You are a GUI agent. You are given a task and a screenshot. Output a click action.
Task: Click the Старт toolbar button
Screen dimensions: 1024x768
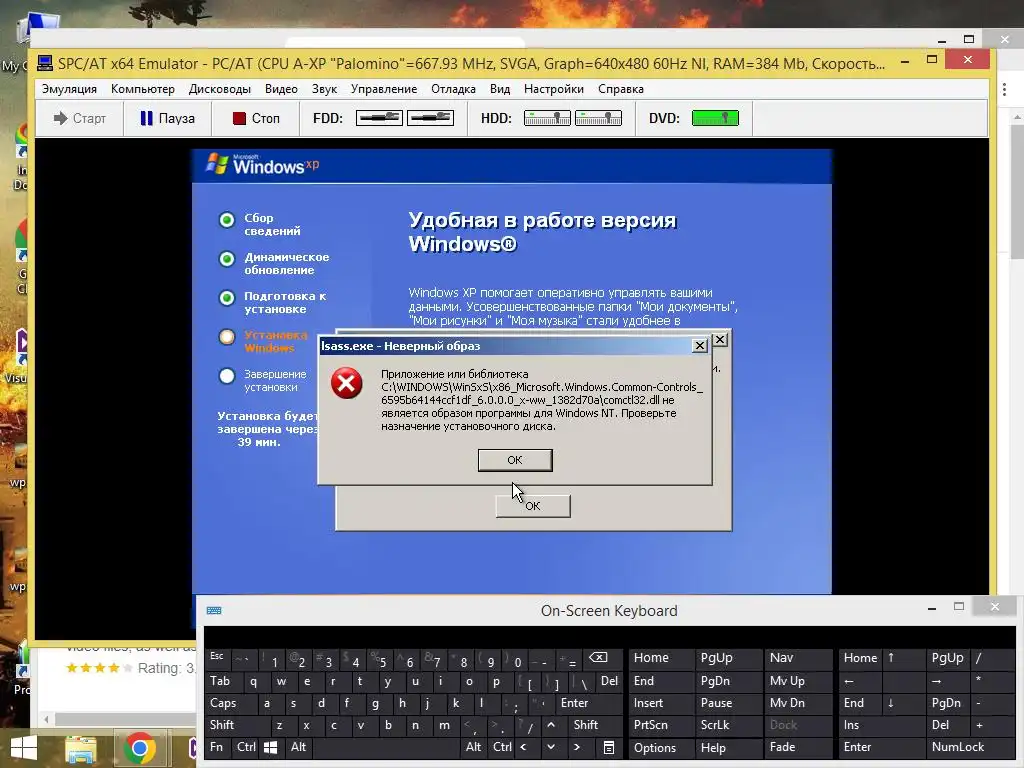point(80,118)
